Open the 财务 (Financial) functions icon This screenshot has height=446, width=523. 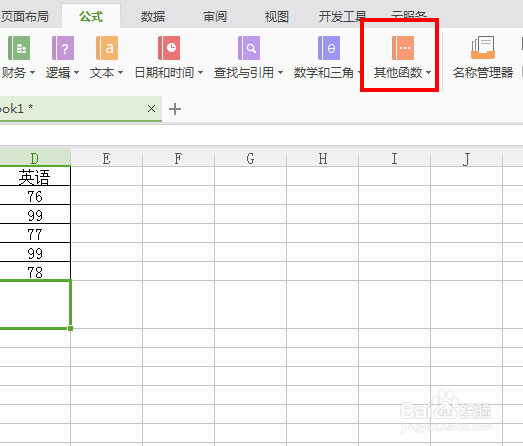click(19, 48)
